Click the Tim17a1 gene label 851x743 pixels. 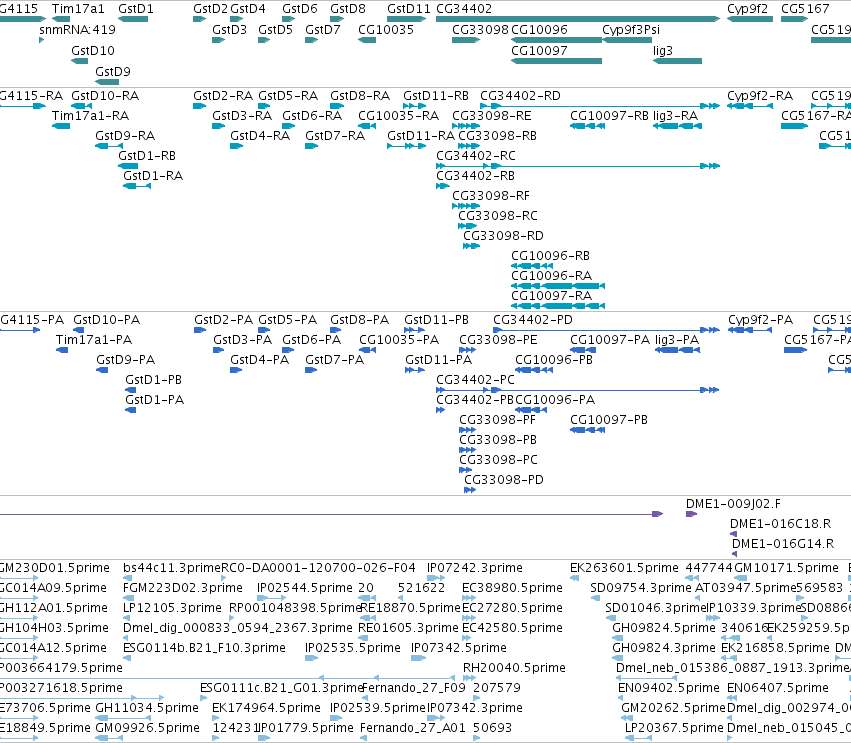click(x=78, y=9)
